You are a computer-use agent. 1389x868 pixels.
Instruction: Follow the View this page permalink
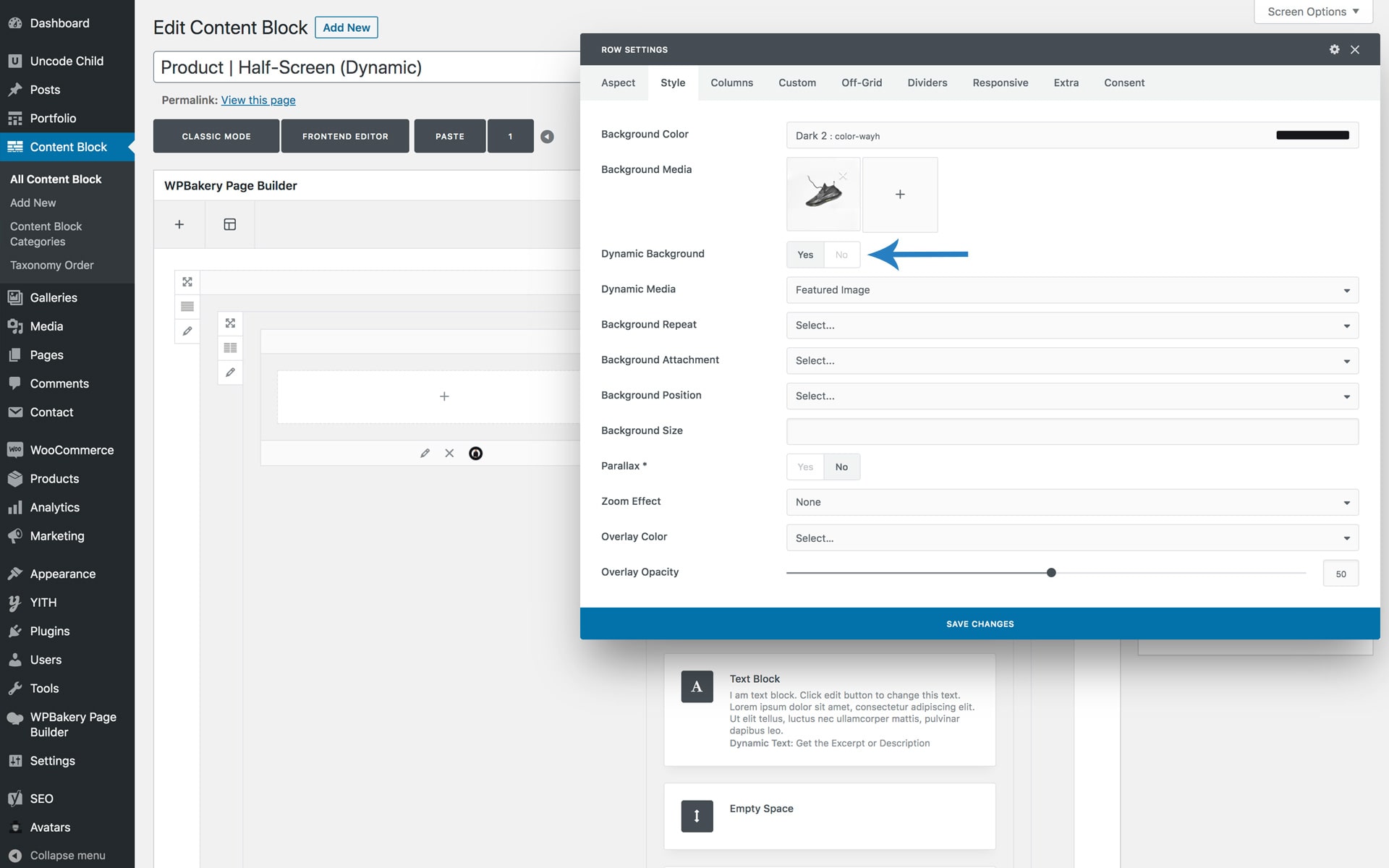point(258,101)
